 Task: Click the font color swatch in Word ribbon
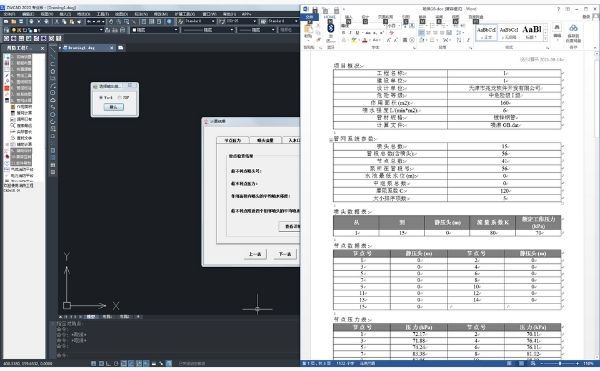point(364,40)
